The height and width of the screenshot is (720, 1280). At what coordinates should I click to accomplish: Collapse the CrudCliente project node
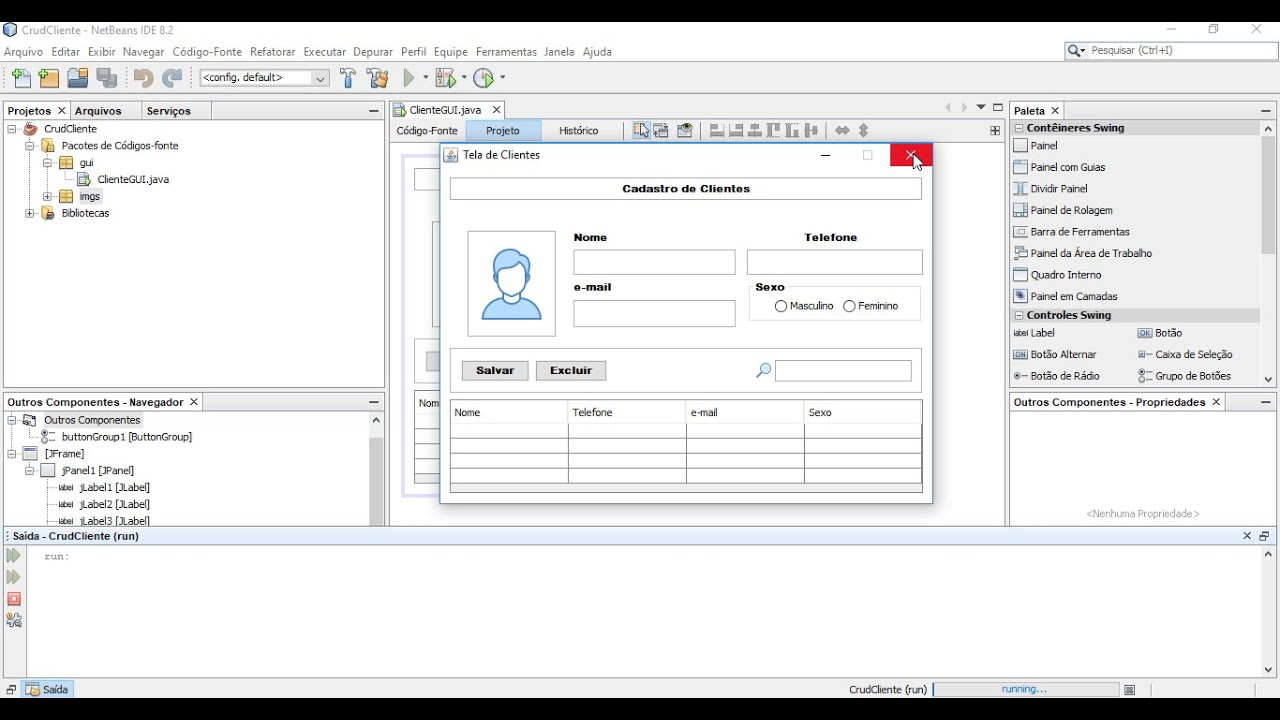pyautogui.click(x=12, y=129)
